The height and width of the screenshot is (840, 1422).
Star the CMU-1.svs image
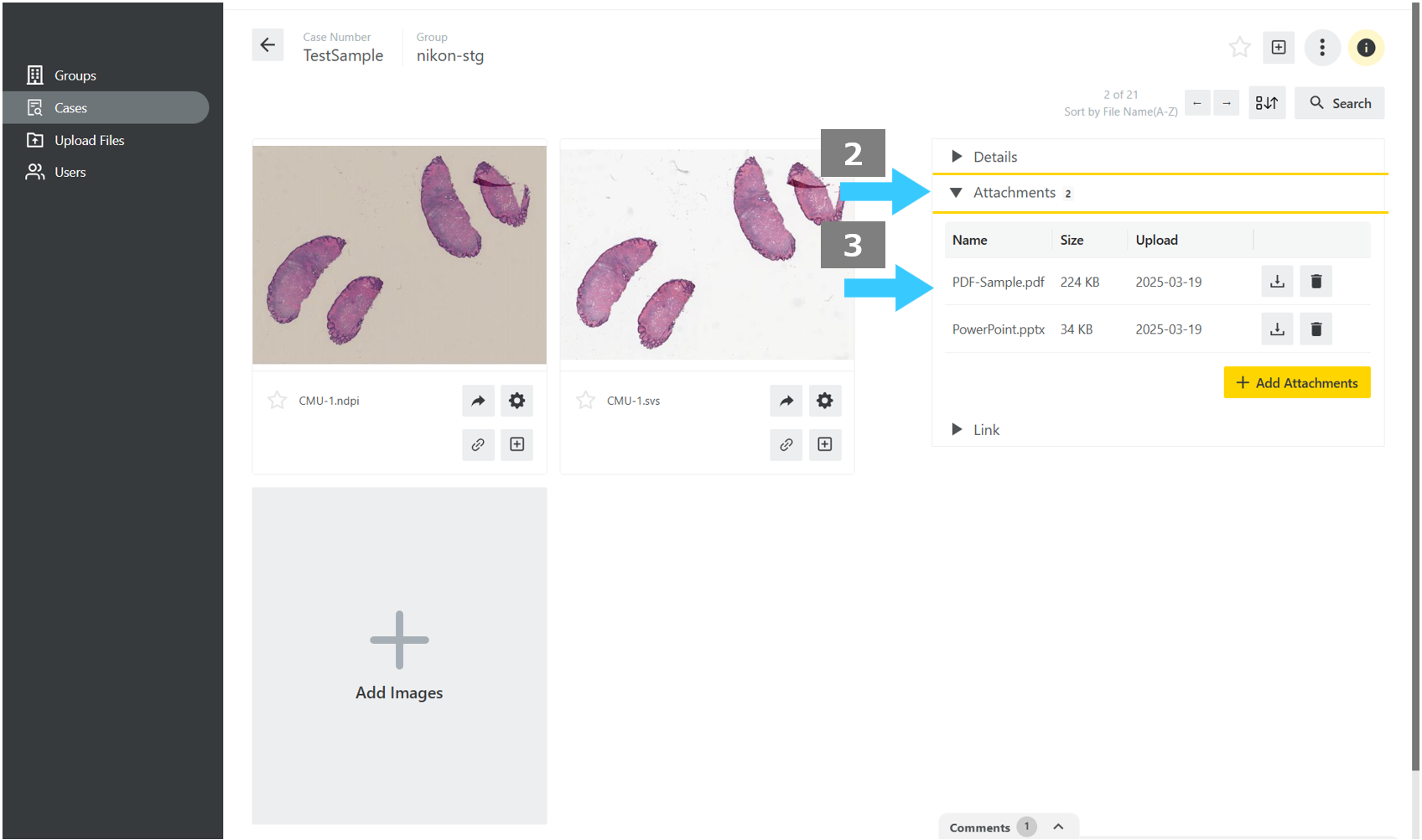pyautogui.click(x=586, y=401)
